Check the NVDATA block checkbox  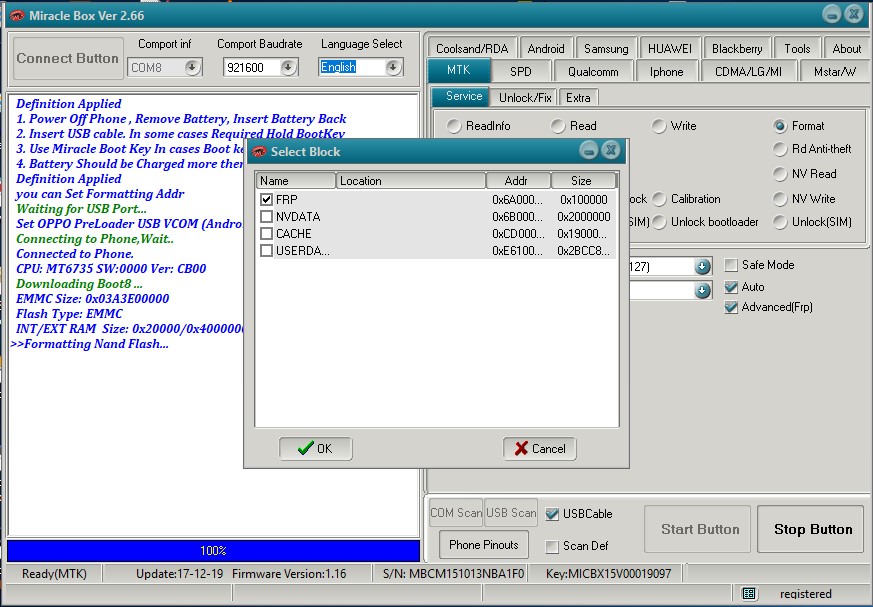coord(266,216)
